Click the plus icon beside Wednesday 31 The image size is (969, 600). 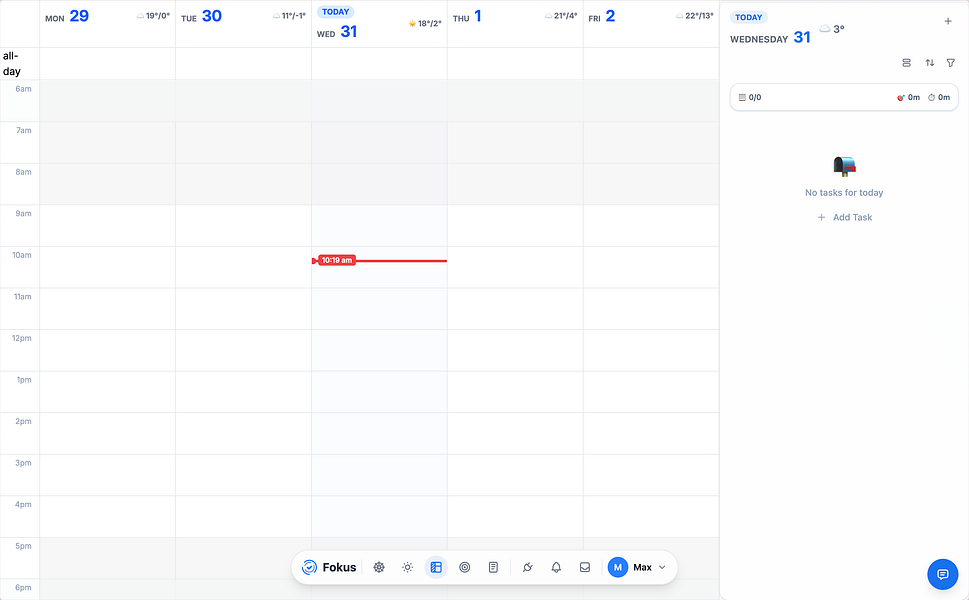[x=948, y=21]
